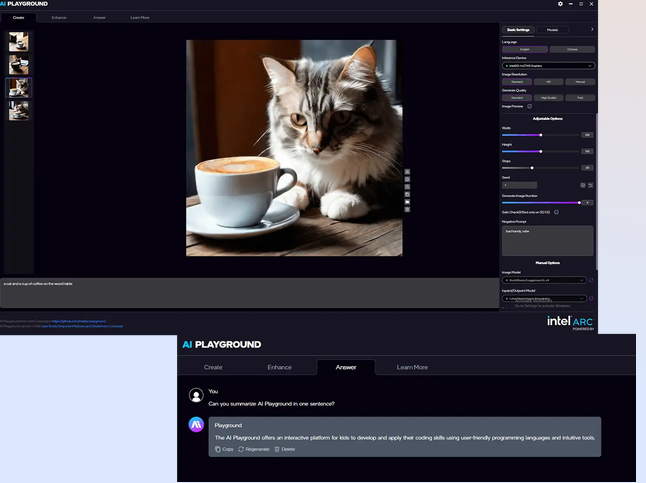Image resolution: width=646 pixels, height=483 pixels.
Task: Regenerate the Playground answer
Action: [254, 449]
